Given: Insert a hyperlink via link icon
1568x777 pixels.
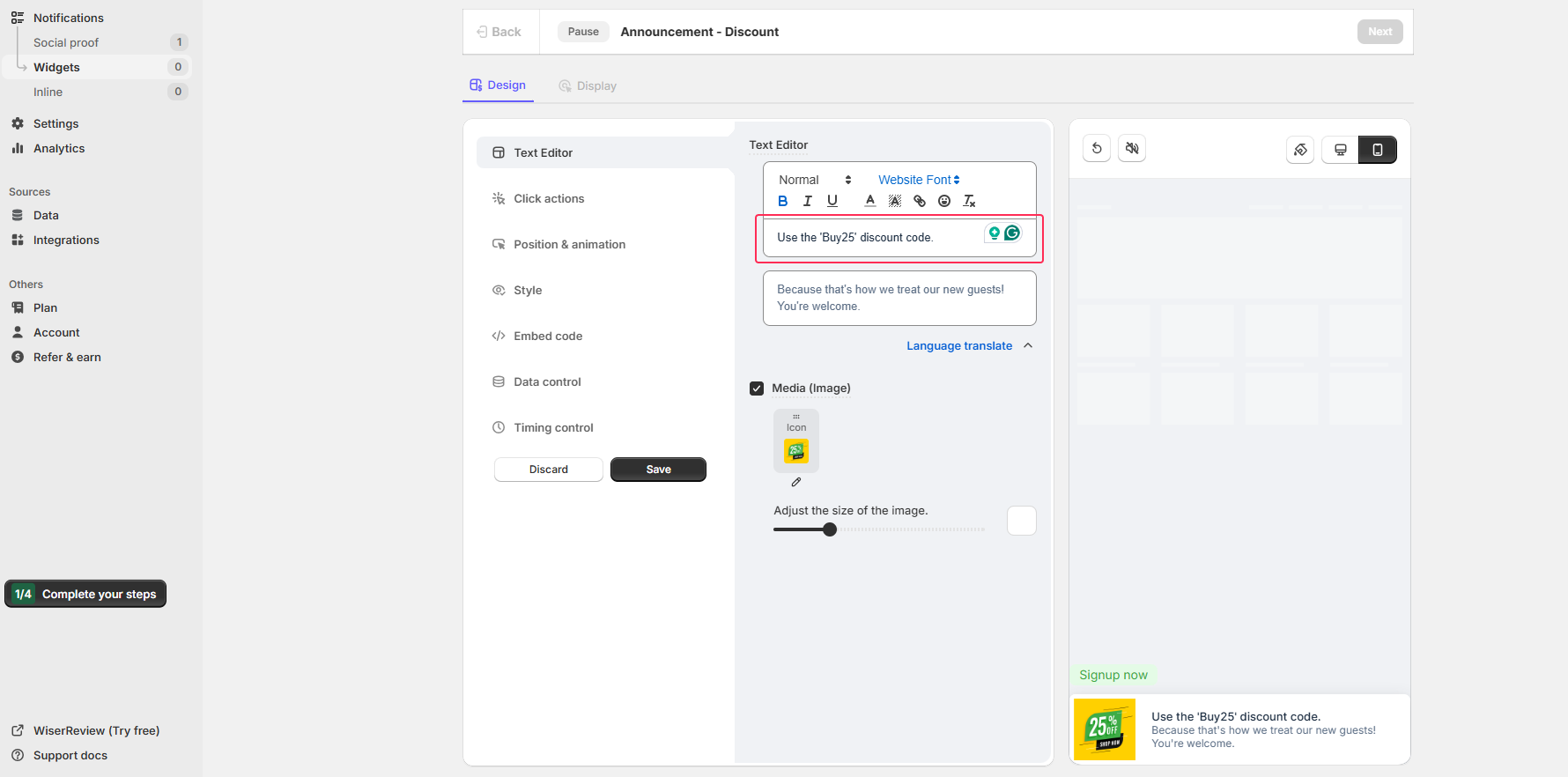Looking at the screenshot, I should (920, 201).
